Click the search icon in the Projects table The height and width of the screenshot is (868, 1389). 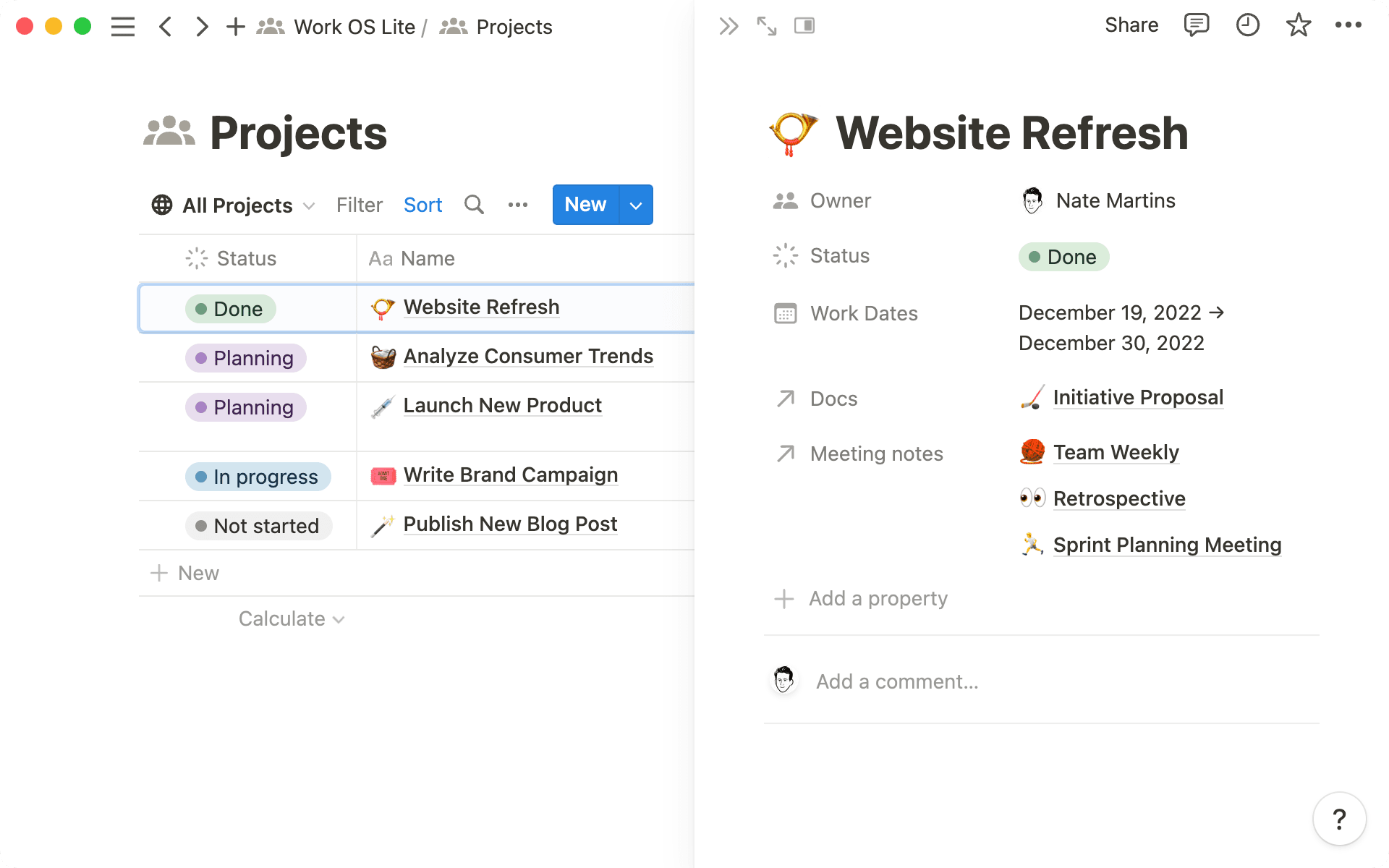point(474,205)
